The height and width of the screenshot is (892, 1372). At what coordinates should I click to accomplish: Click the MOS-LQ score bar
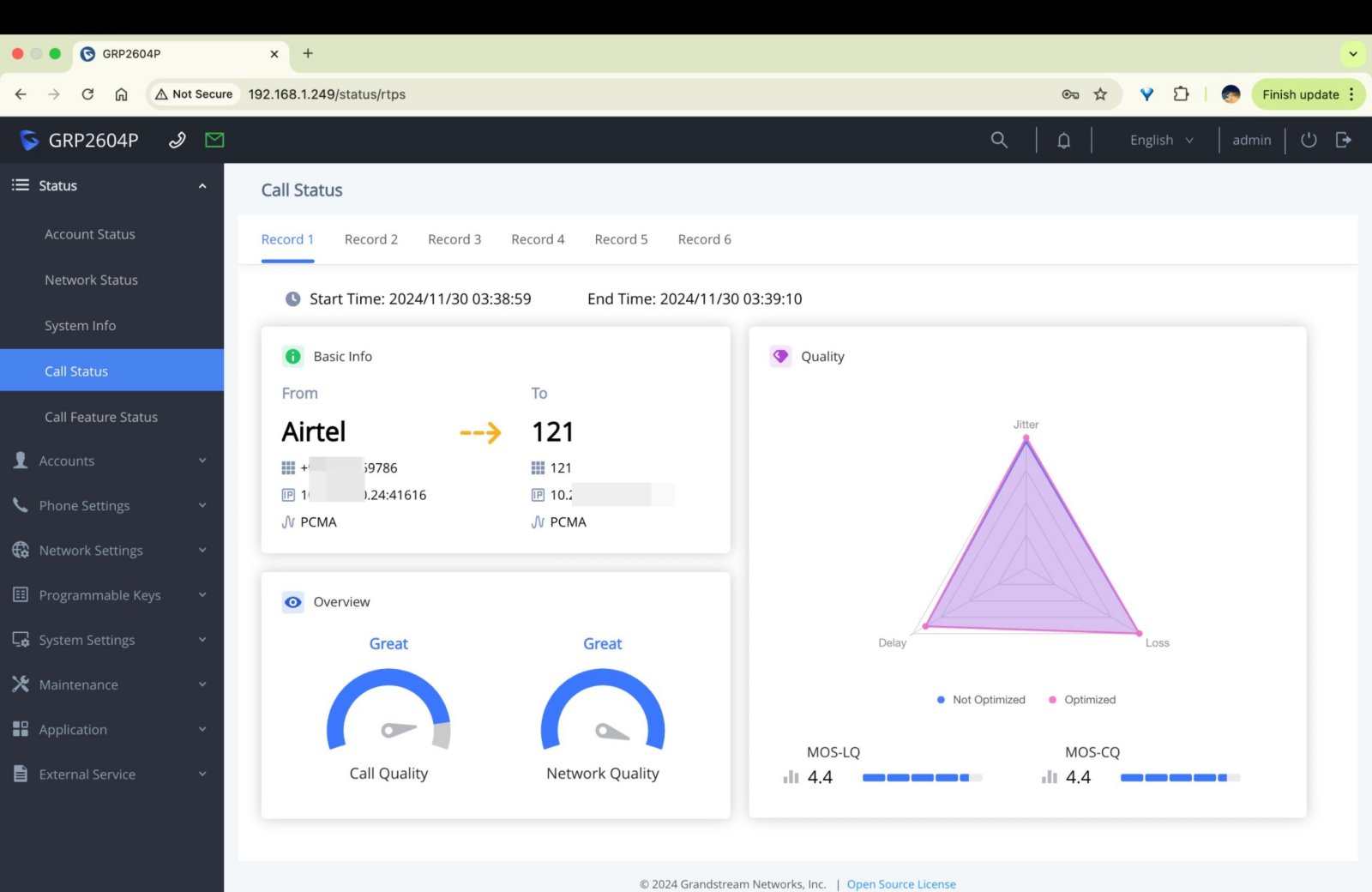(922, 778)
